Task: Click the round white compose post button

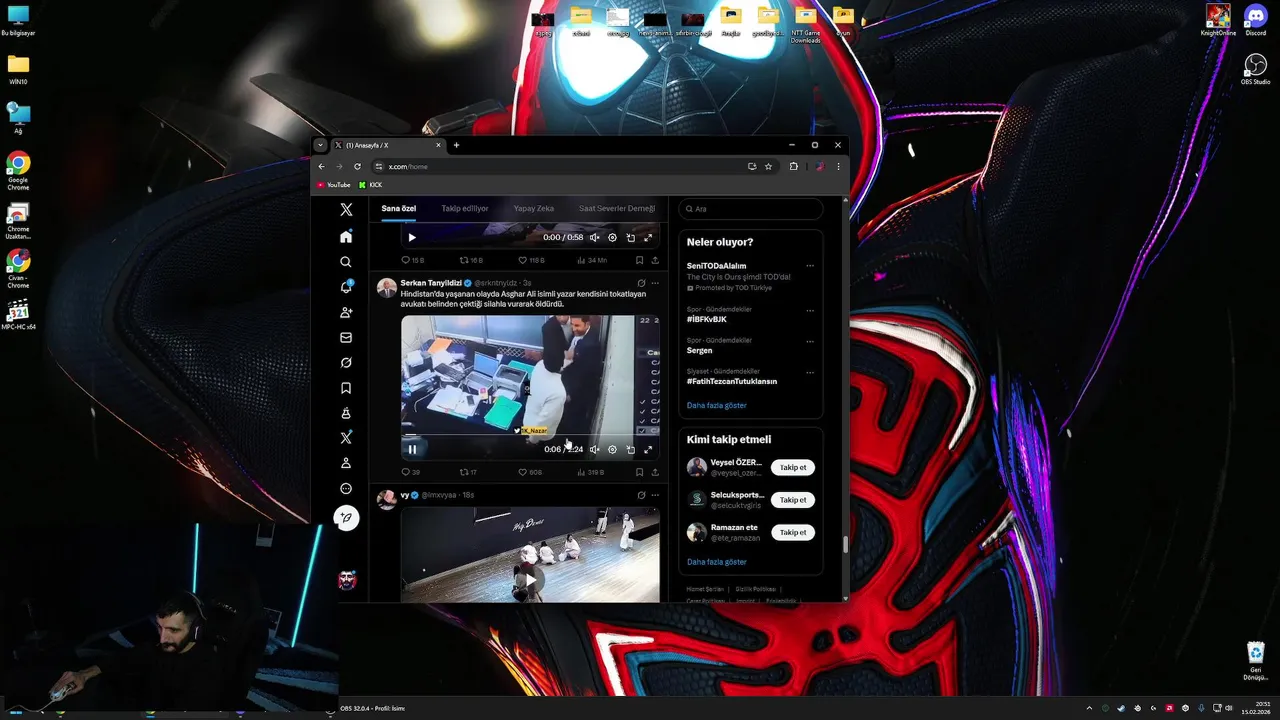Action: click(346, 518)
